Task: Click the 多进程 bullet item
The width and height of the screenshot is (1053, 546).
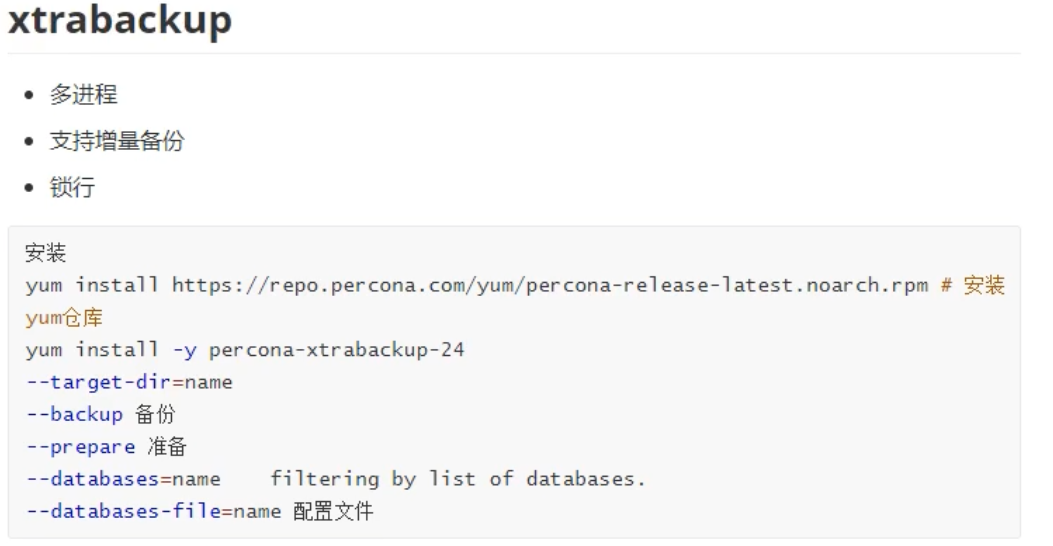Action: coord(84,96)
